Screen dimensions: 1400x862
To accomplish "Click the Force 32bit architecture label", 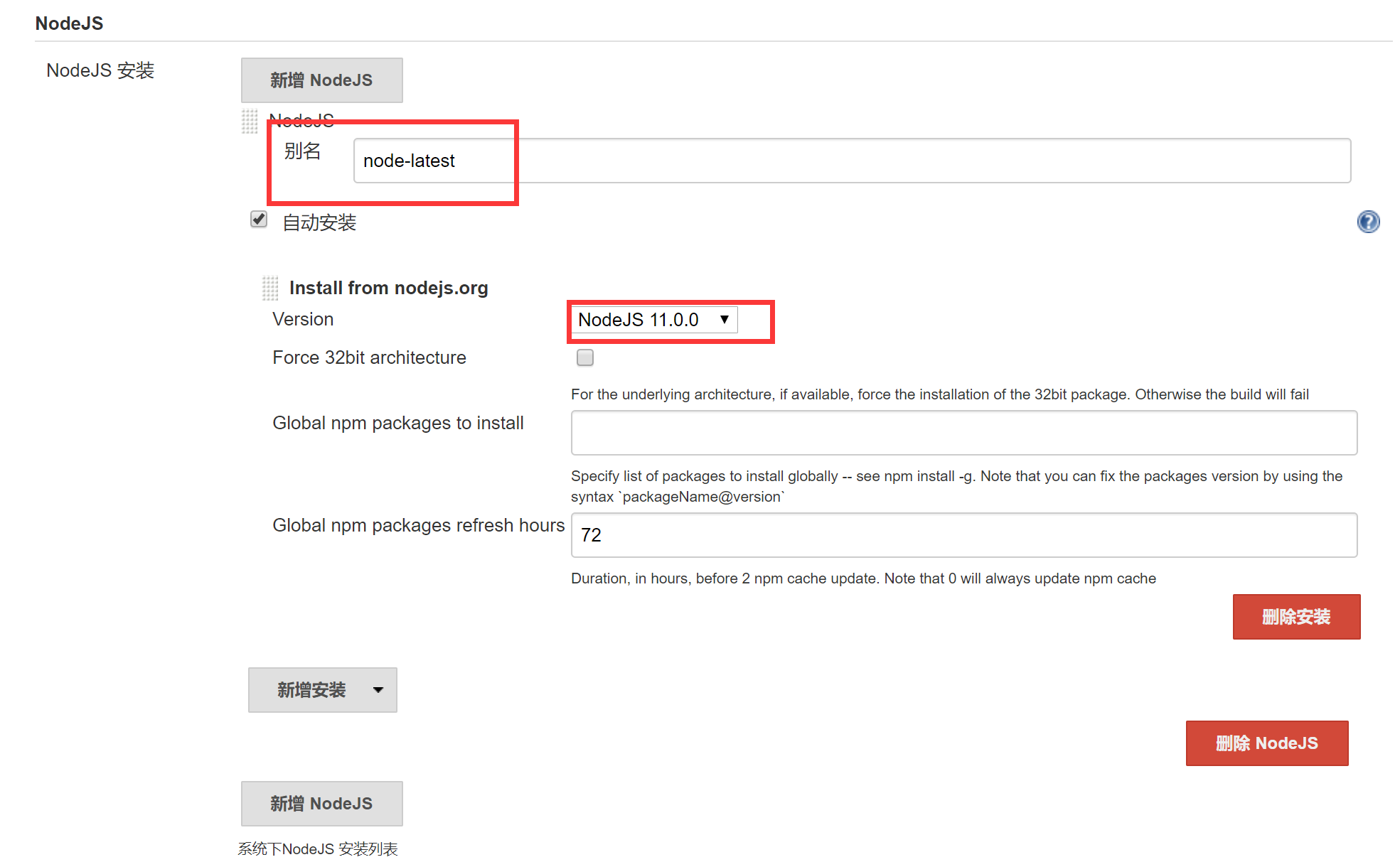I will (x=370, y=357).
